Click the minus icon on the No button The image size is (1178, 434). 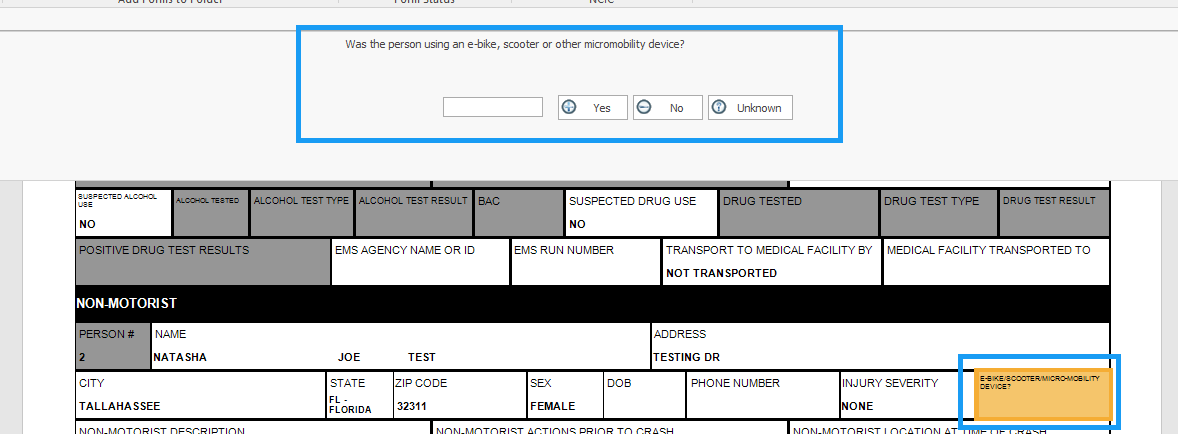pyautogui.click(x=644, y=107)
